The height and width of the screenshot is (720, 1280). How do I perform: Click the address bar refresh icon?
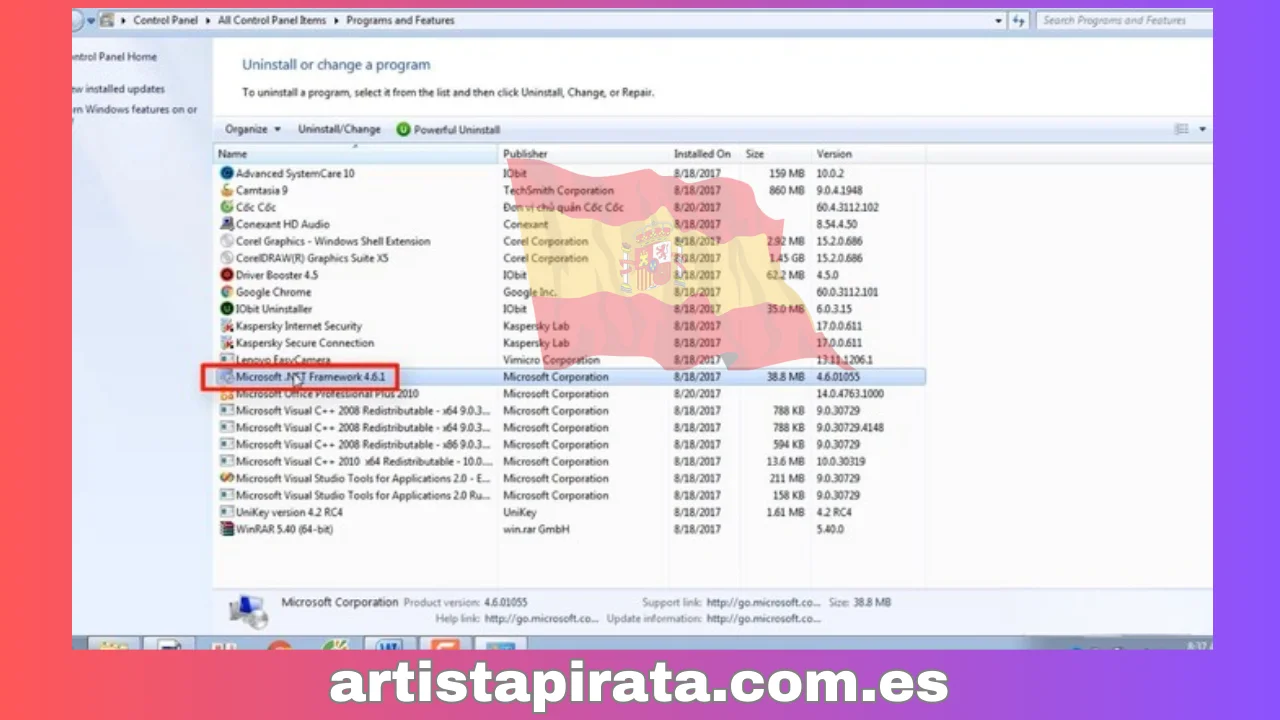click(1019, 20)
